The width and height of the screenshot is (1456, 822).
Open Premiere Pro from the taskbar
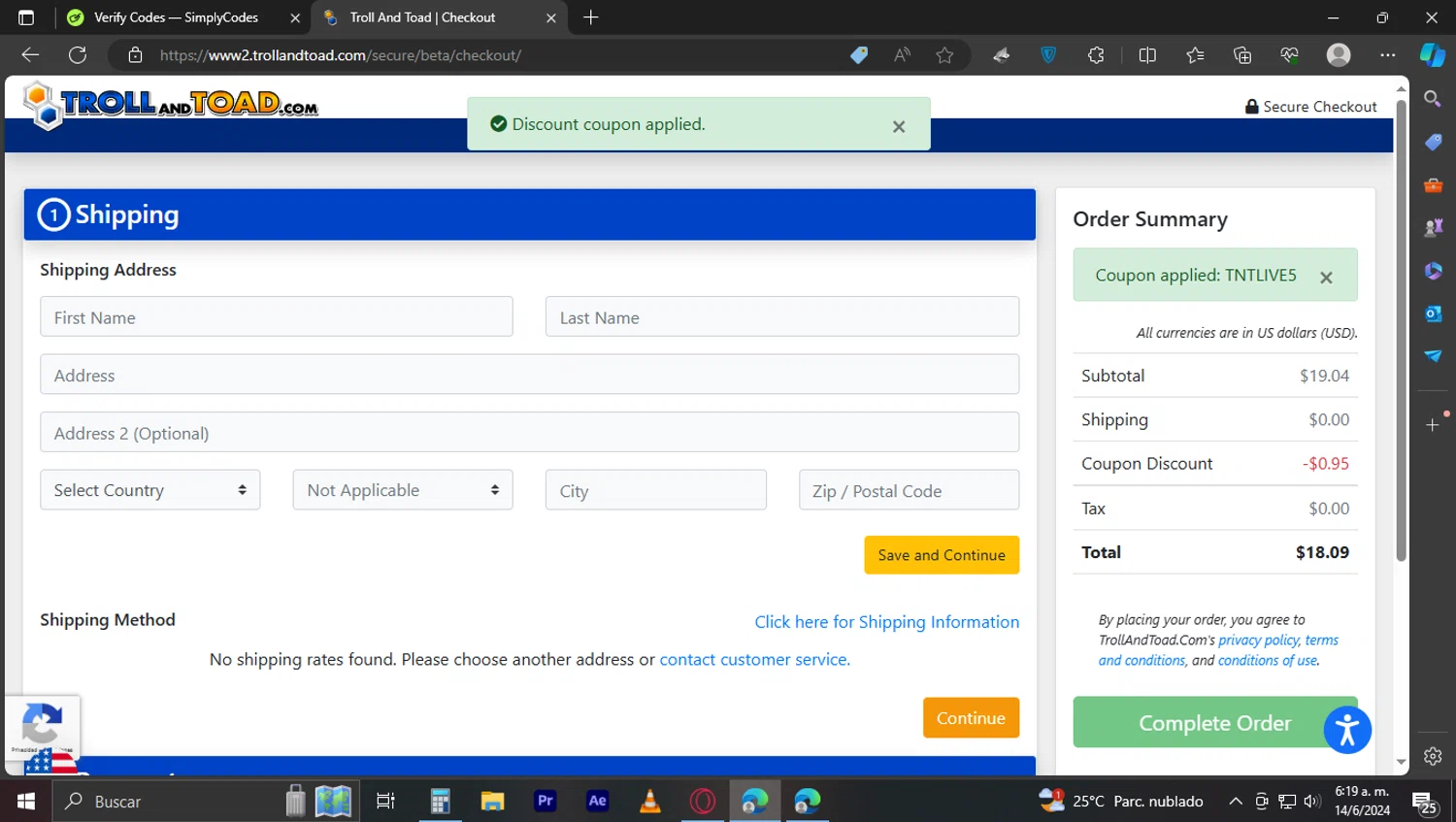click(x=545, y=801)
